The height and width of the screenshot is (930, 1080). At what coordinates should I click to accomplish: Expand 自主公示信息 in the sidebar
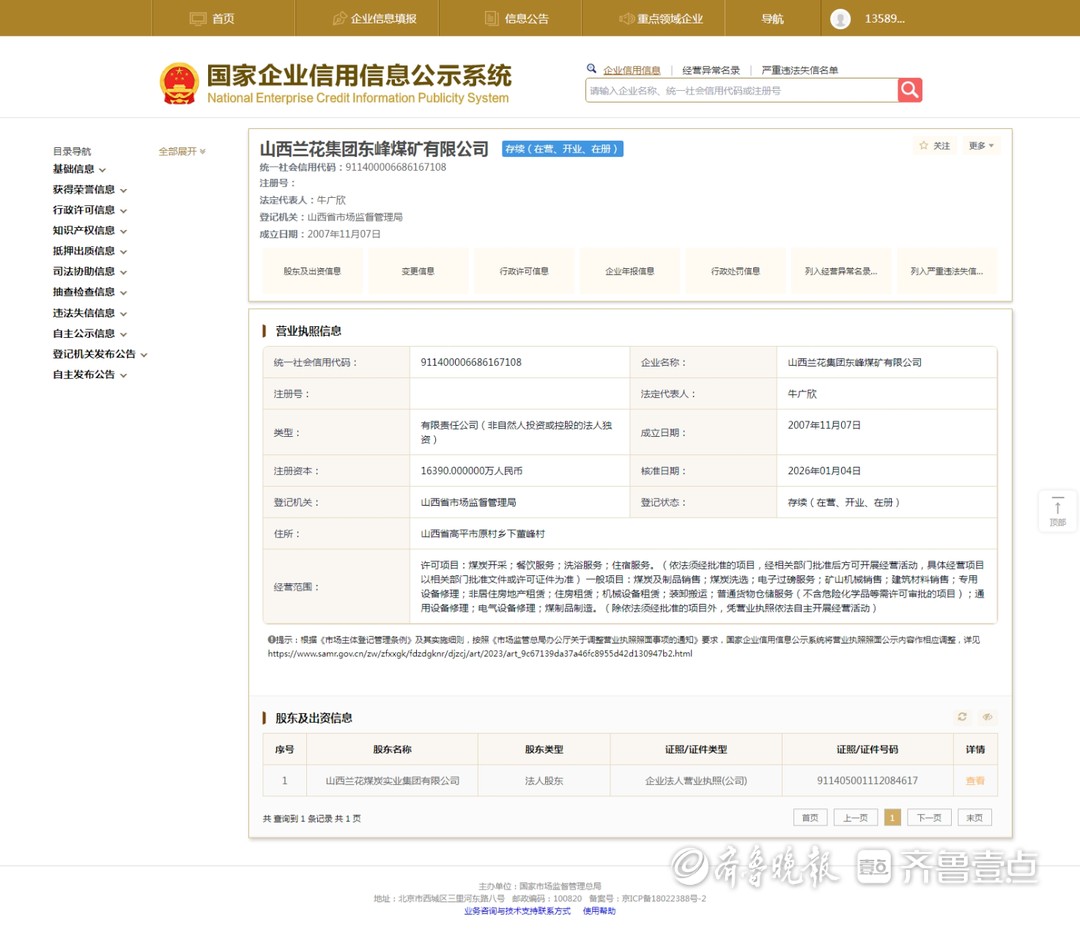90,333
